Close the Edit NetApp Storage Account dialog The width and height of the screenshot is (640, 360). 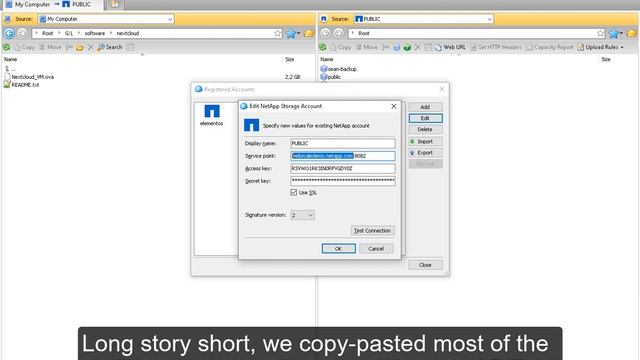pos(393,106)
